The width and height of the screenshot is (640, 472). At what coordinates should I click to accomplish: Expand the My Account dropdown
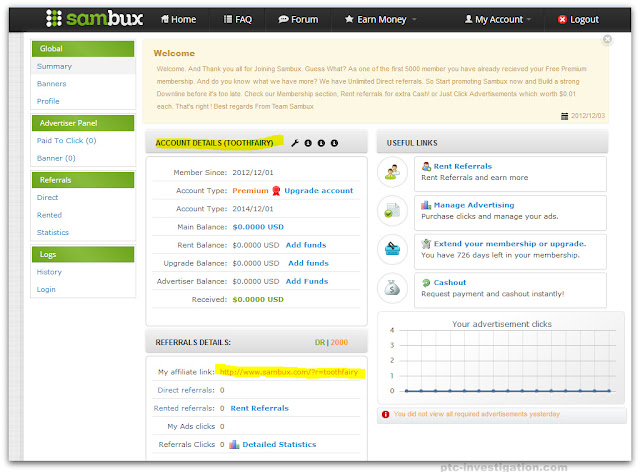click(x=498, y=20)
